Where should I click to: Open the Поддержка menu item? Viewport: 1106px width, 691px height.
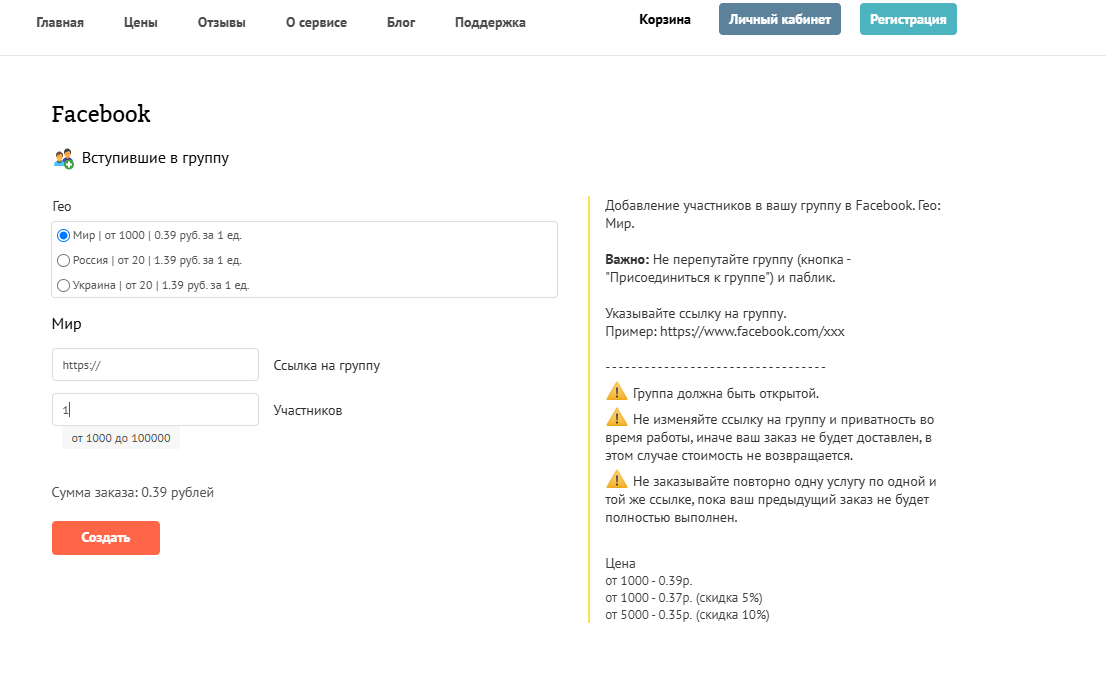coord(490,23)
